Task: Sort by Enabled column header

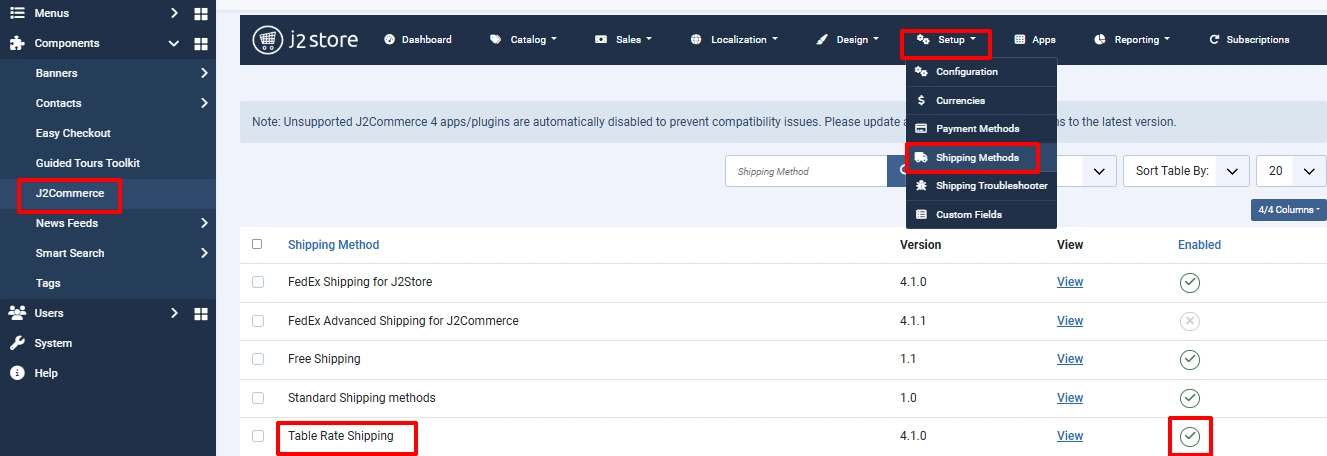Action: [1199, 245]
